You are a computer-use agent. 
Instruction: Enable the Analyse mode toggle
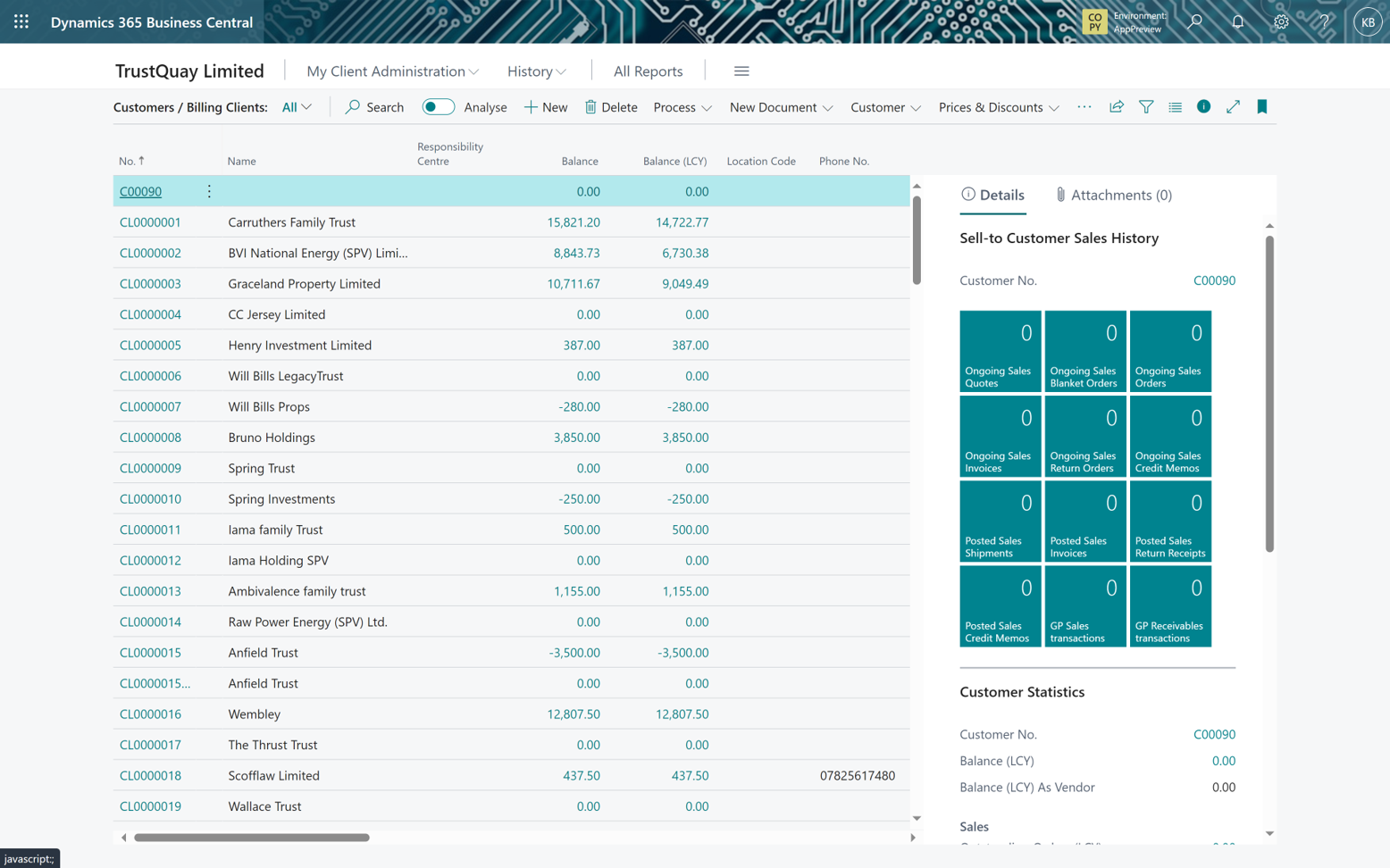(x=438, y=105)
